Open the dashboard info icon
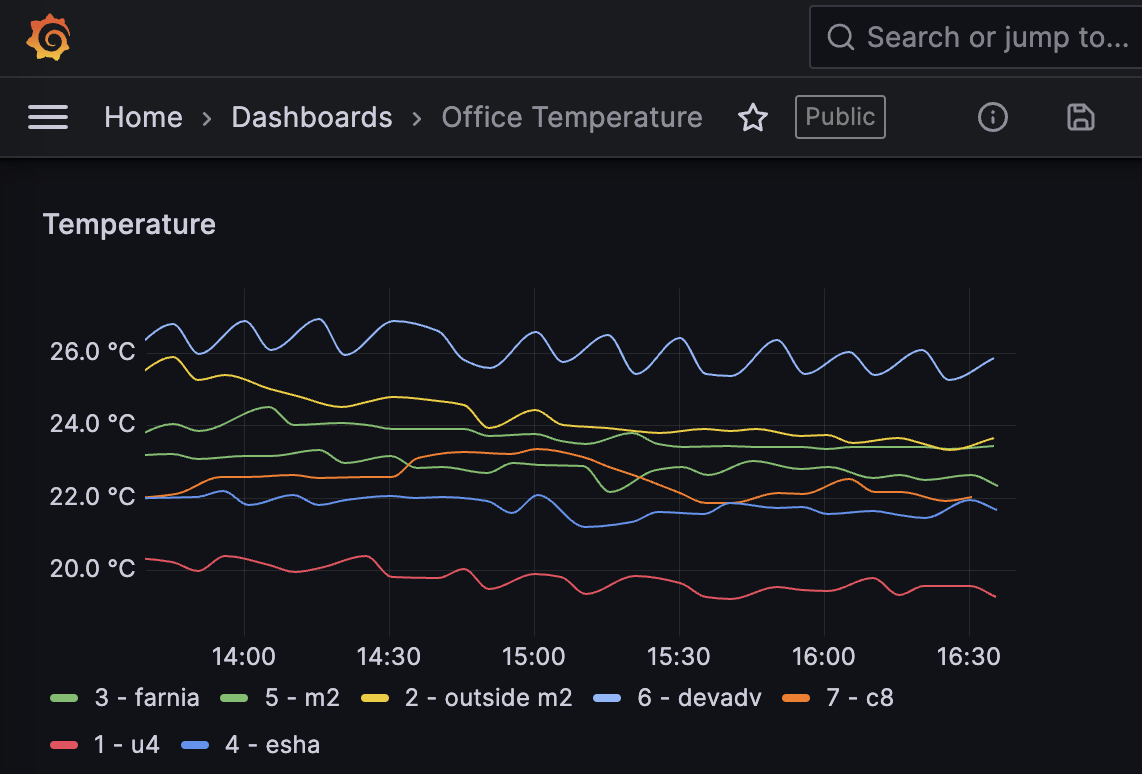1142x774 pixels. click(x=992, y=118)
